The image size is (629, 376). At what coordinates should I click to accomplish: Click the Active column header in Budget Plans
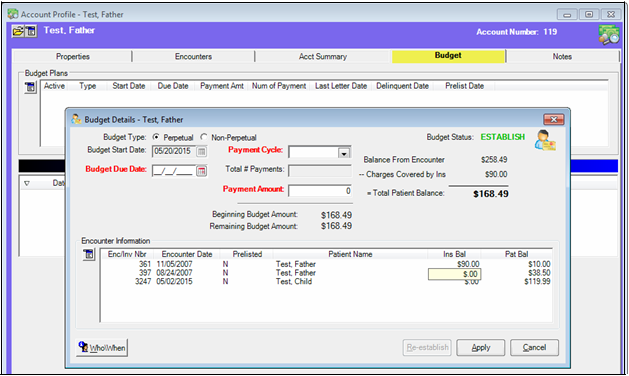coord(54,86)
